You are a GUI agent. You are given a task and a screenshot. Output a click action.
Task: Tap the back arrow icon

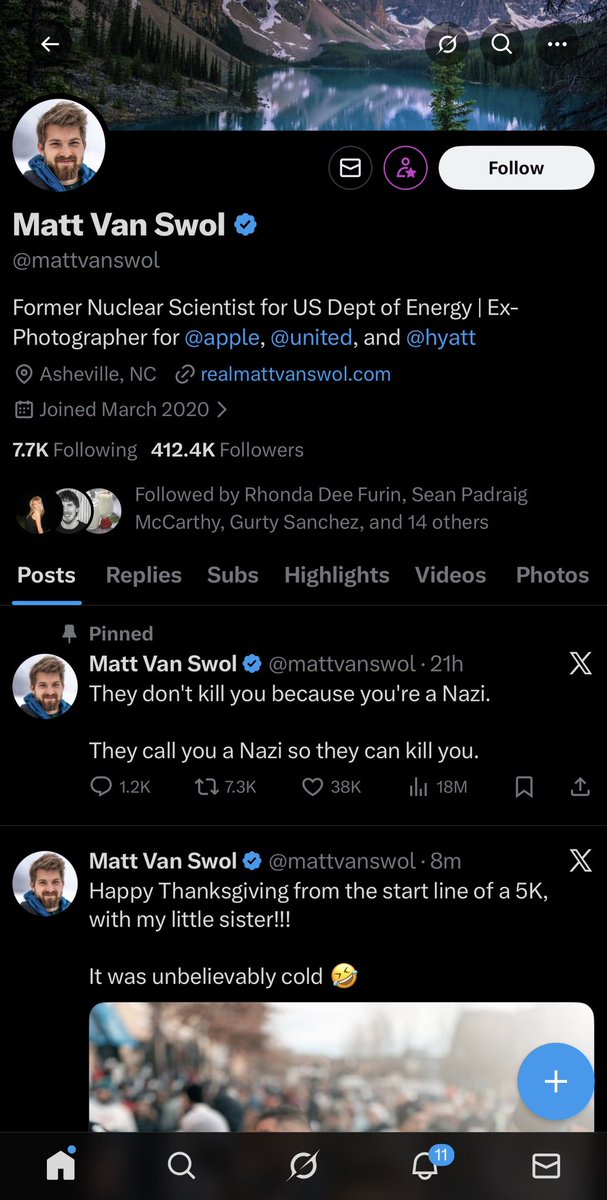click(50, 44)
